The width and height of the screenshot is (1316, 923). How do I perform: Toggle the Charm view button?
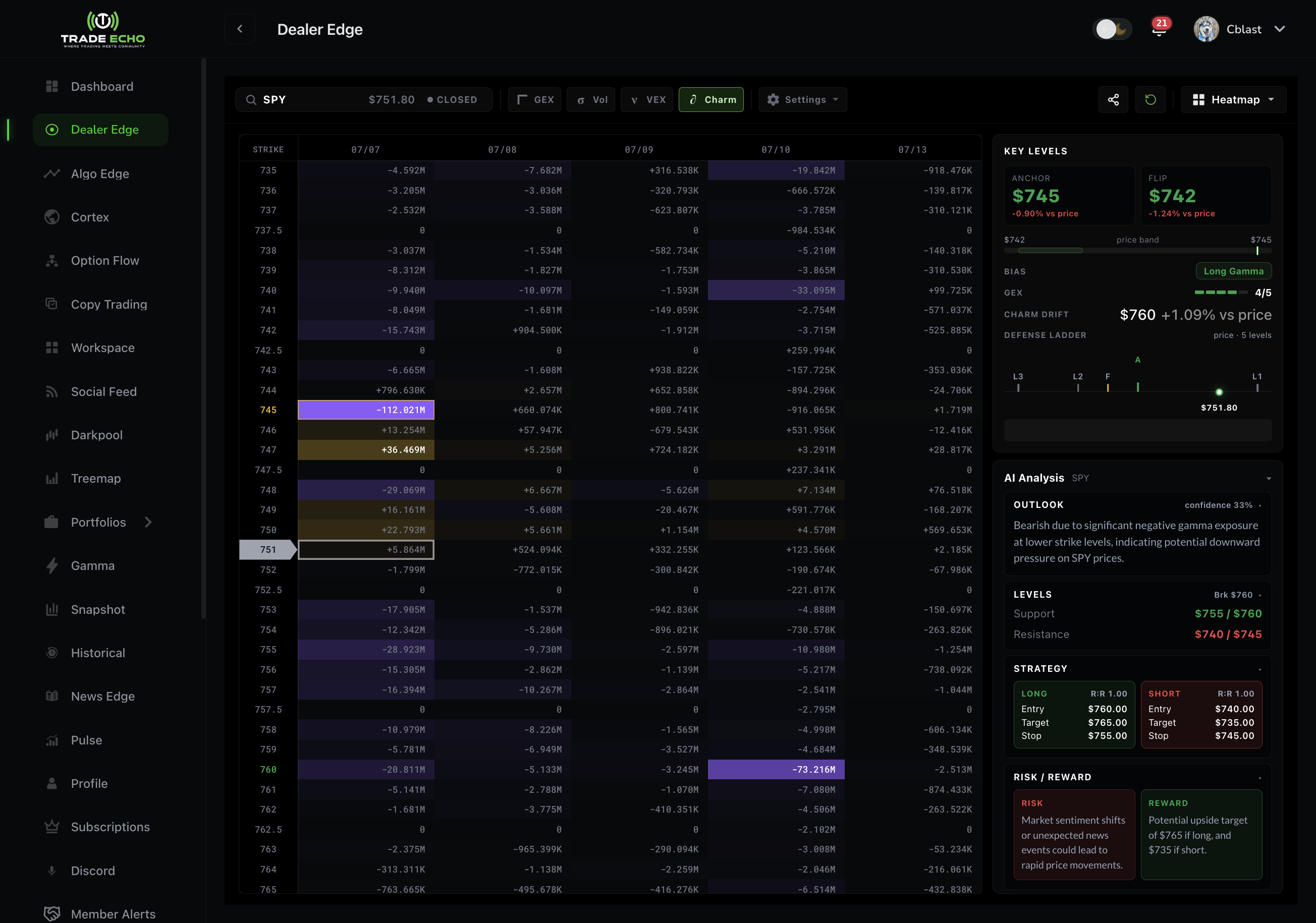click(x=711, y=100)
